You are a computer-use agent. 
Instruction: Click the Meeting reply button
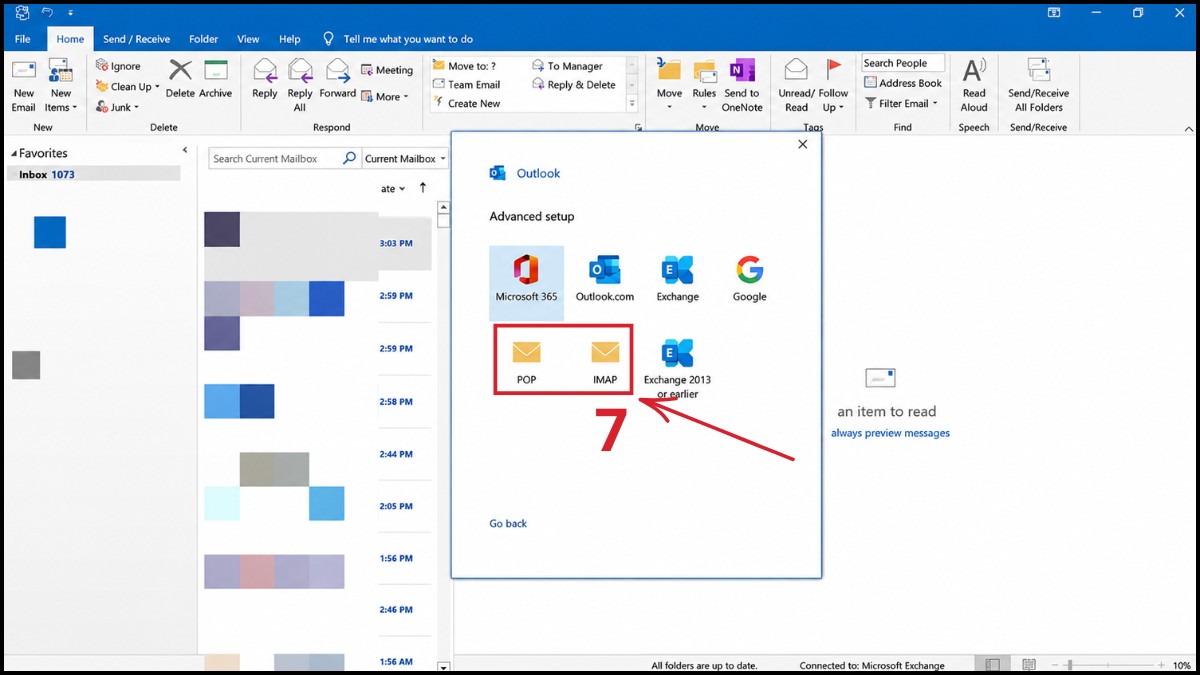pos(387,70)
